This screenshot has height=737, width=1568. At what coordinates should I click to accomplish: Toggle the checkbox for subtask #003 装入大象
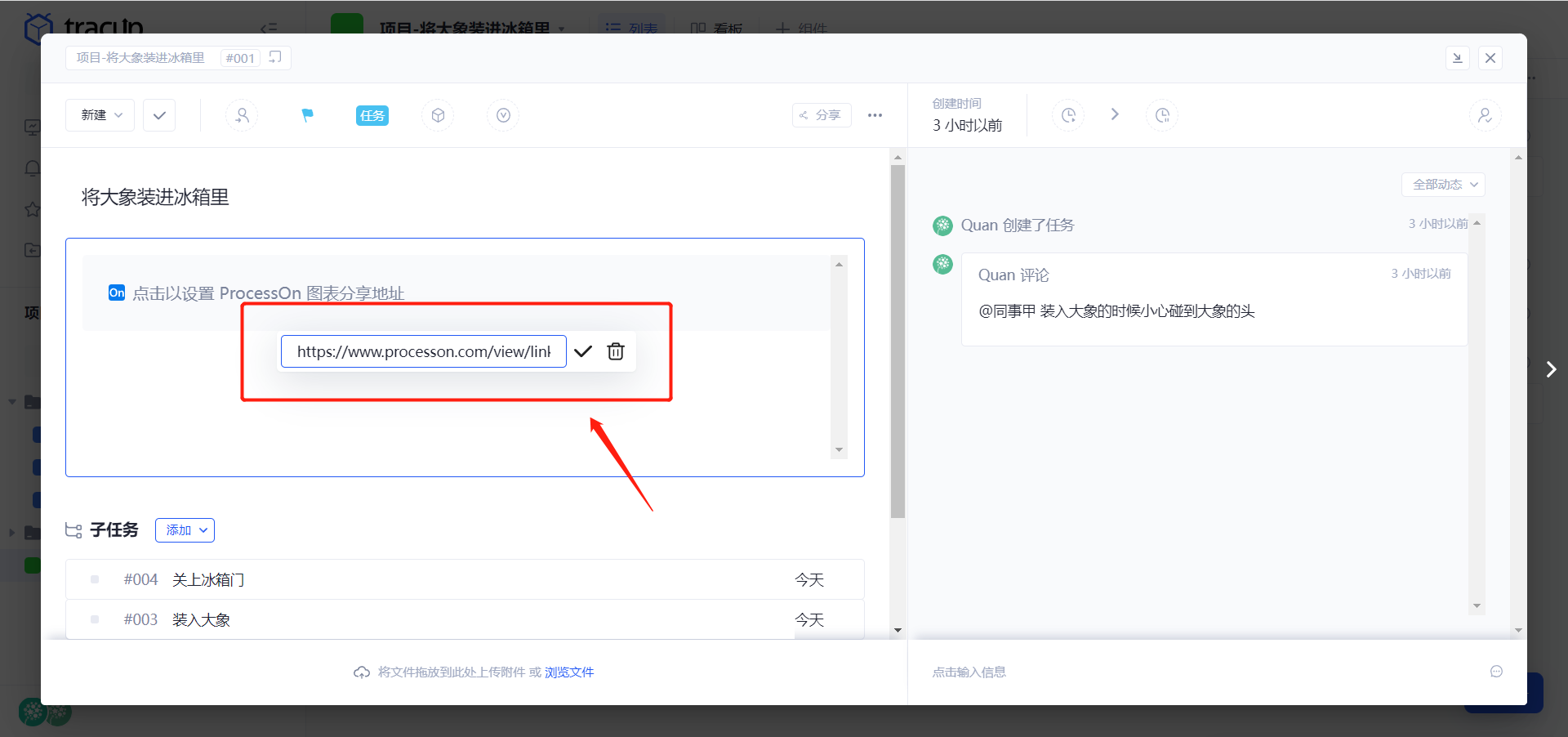click(x=94, y=619)
